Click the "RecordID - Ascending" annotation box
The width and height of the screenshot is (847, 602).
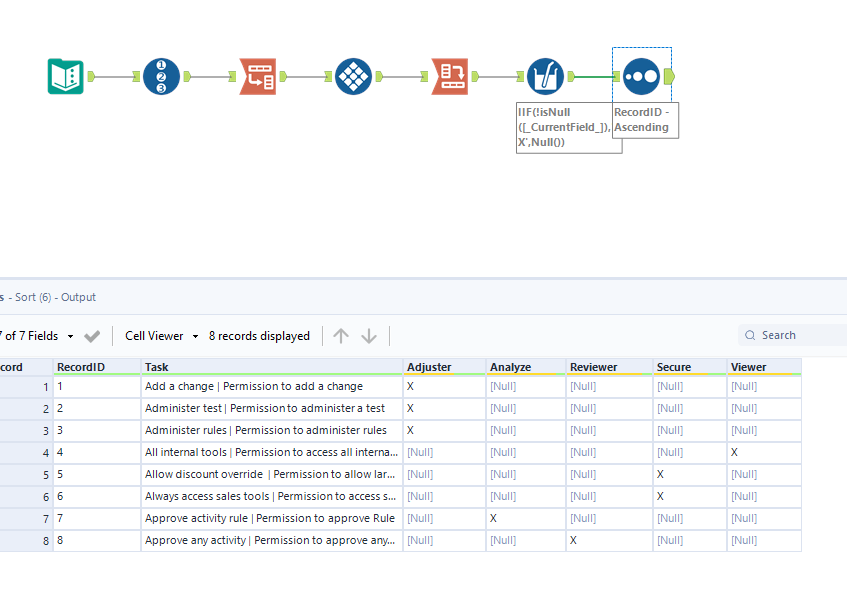[x=645, y=119]
